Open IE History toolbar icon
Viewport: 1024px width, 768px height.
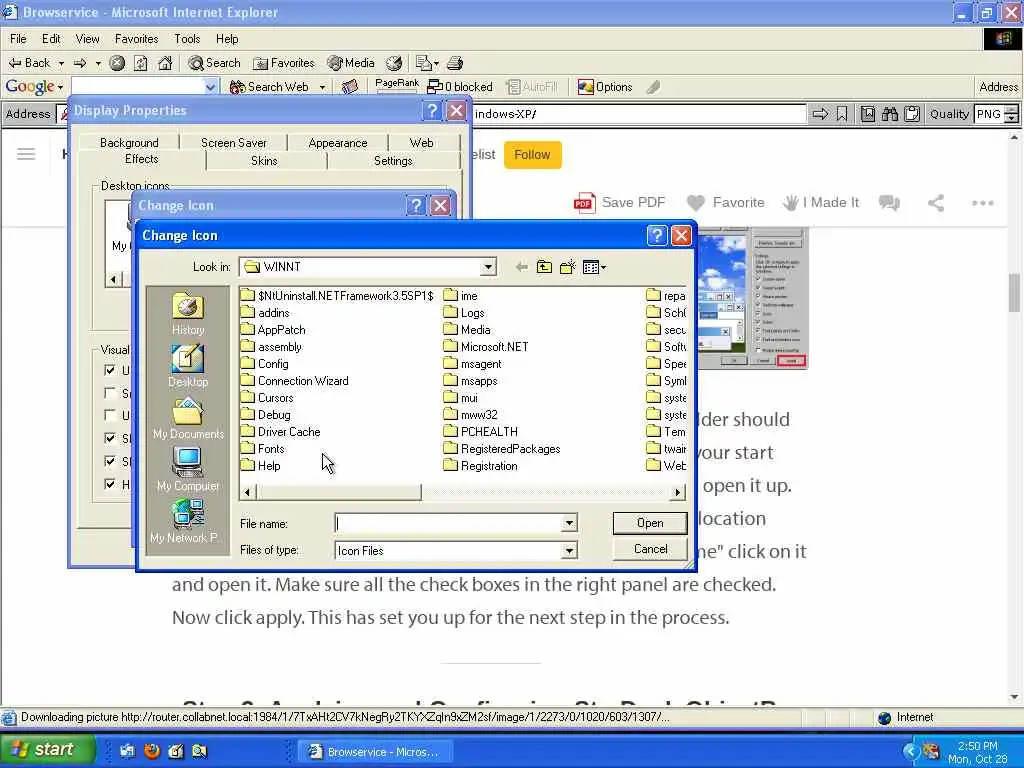click(394, 63)
